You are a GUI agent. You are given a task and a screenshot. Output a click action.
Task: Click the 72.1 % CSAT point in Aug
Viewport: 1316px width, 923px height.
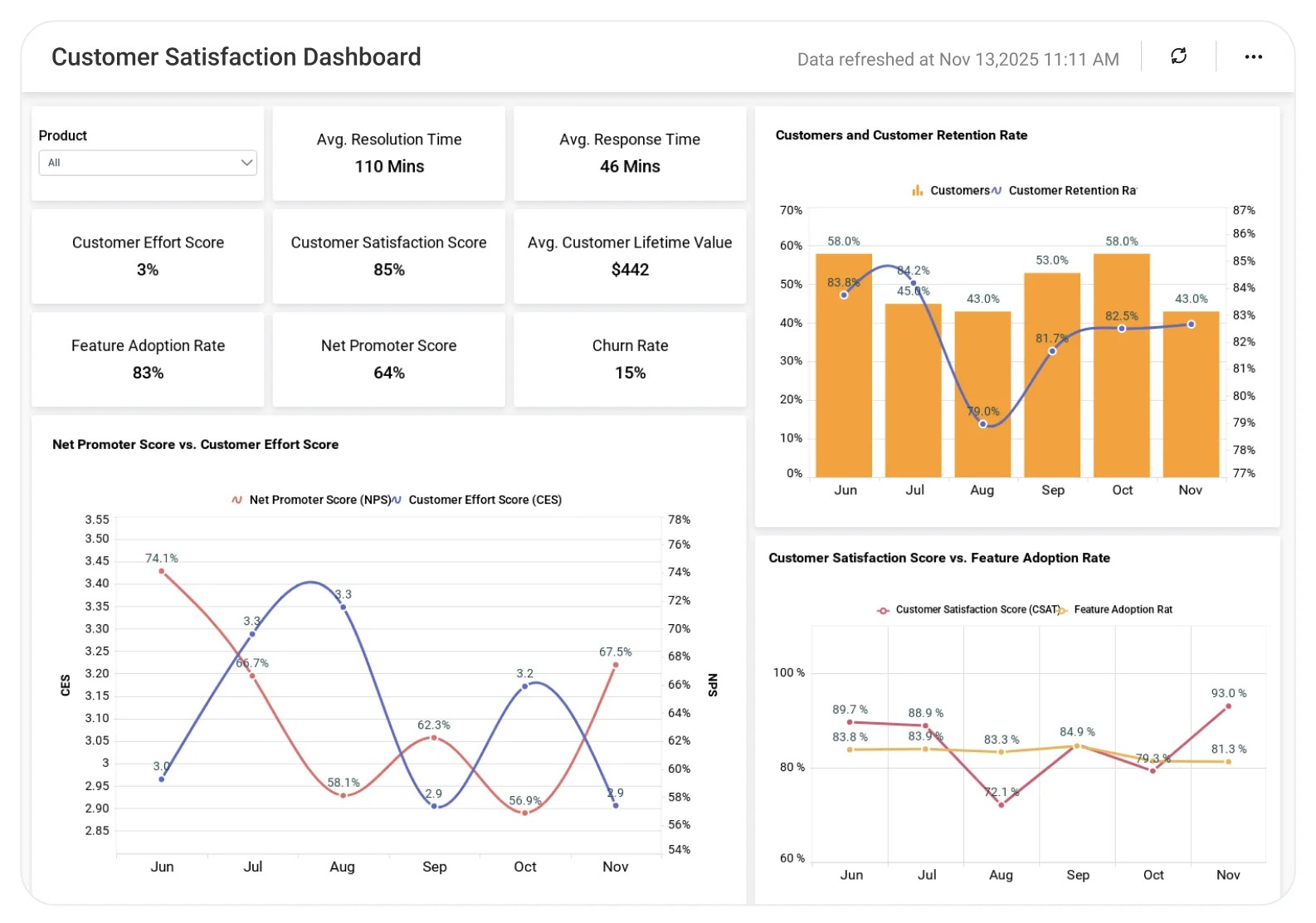click(x=1002, y=805)
